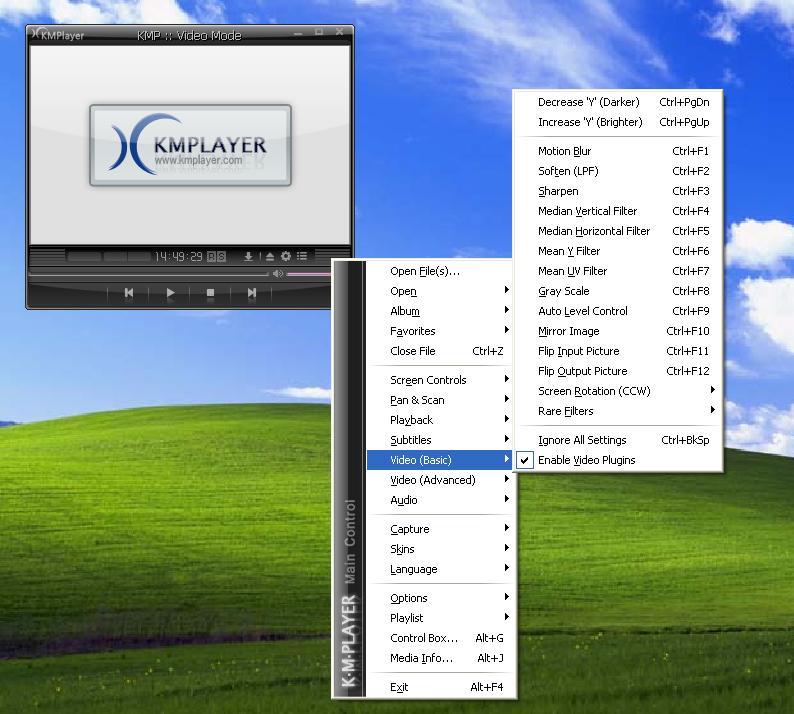
Task: Open the playlist editor icon
Action: (x=302, y=257)
